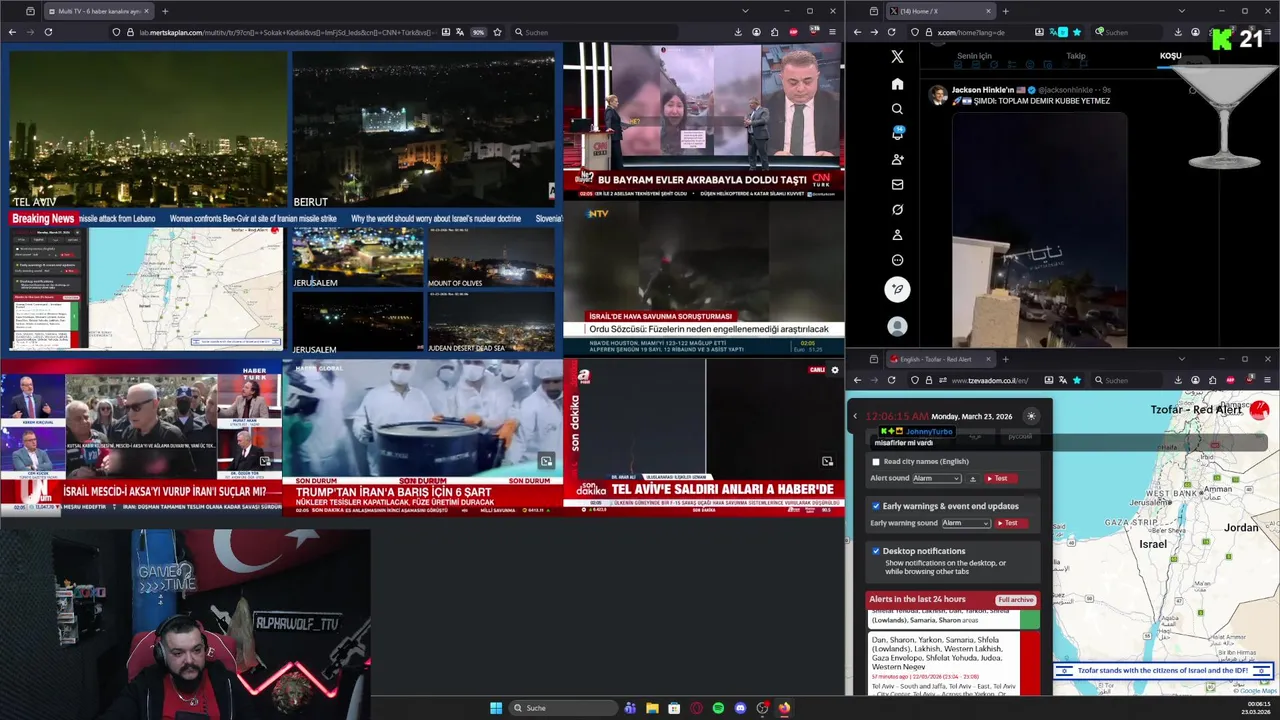Collapse Tzofar panel with the back chevron
Screen dimensions: 1280x720
(855, 416)
